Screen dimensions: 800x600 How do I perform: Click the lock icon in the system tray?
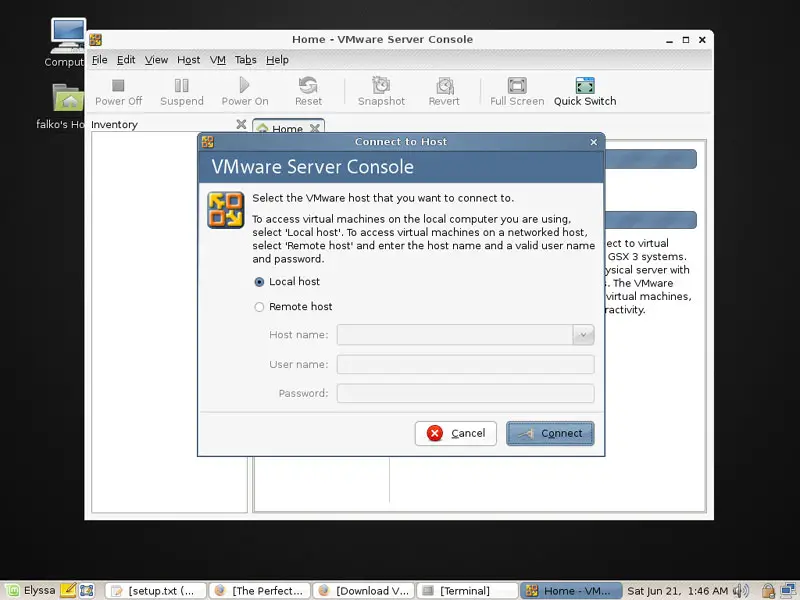768,591
